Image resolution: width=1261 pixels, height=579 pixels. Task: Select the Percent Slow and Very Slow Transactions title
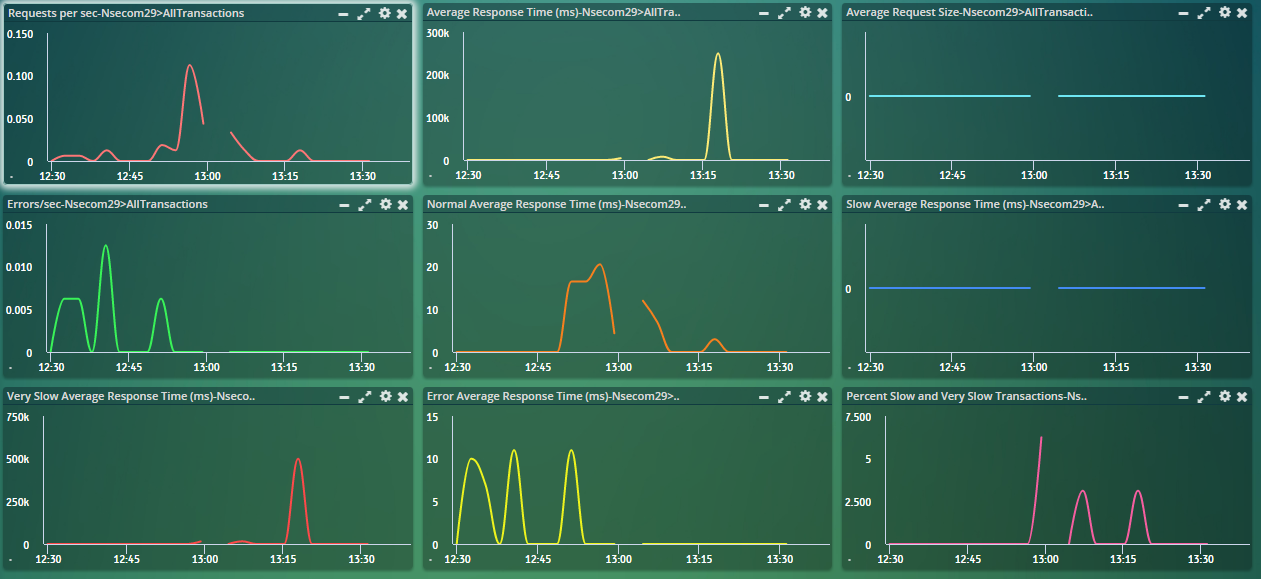(x=966, y=396)
